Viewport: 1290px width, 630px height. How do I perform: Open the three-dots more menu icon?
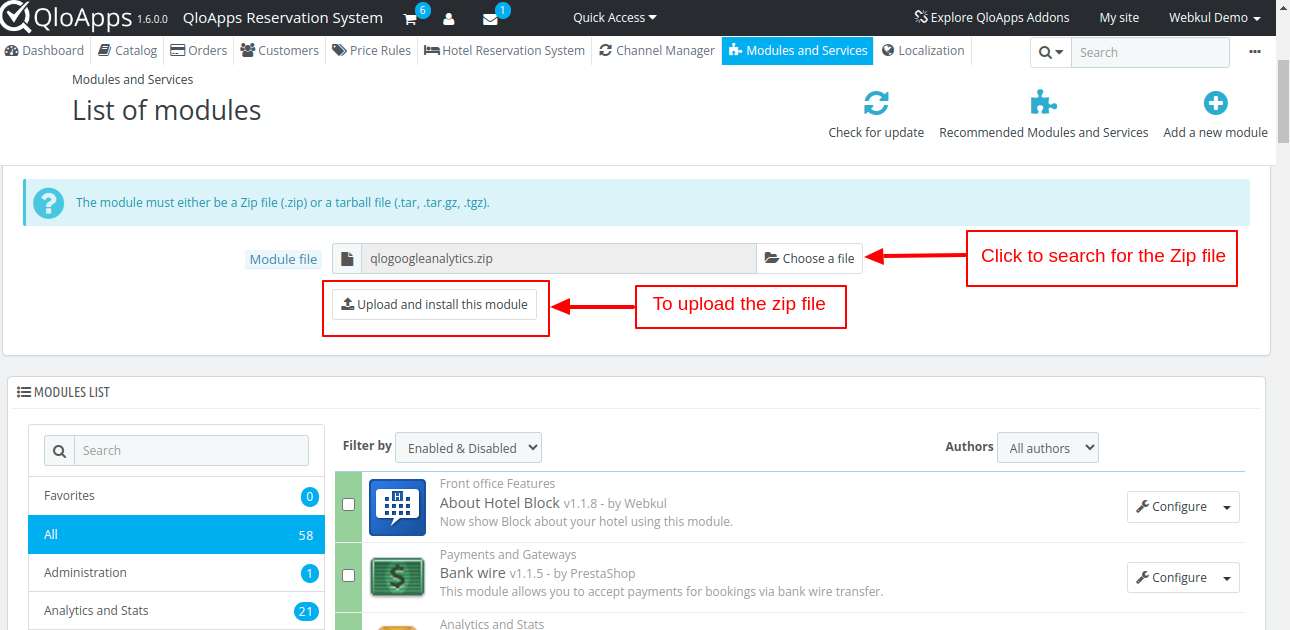[1255, 52]
